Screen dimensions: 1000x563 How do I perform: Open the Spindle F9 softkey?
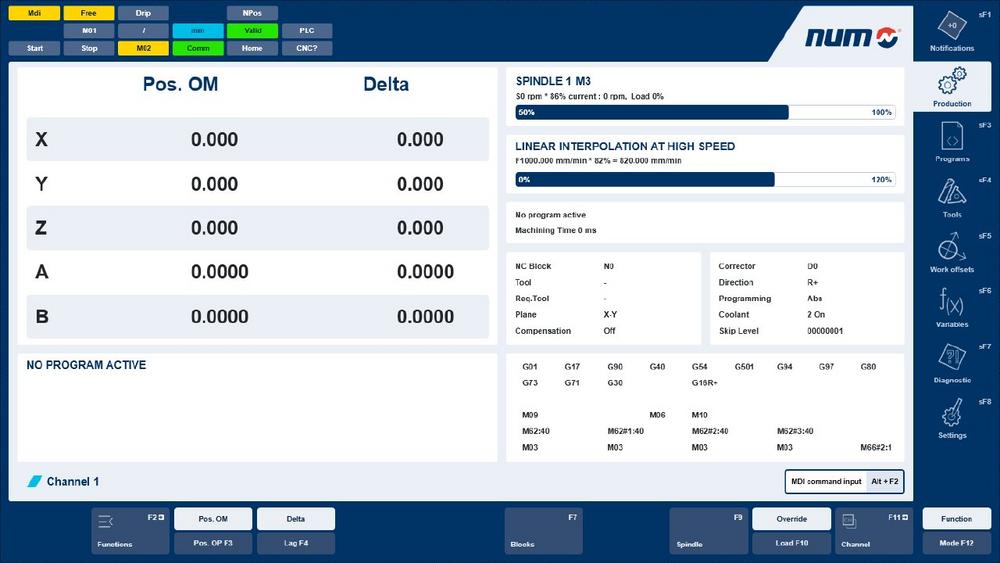click(x=709, y=530)
